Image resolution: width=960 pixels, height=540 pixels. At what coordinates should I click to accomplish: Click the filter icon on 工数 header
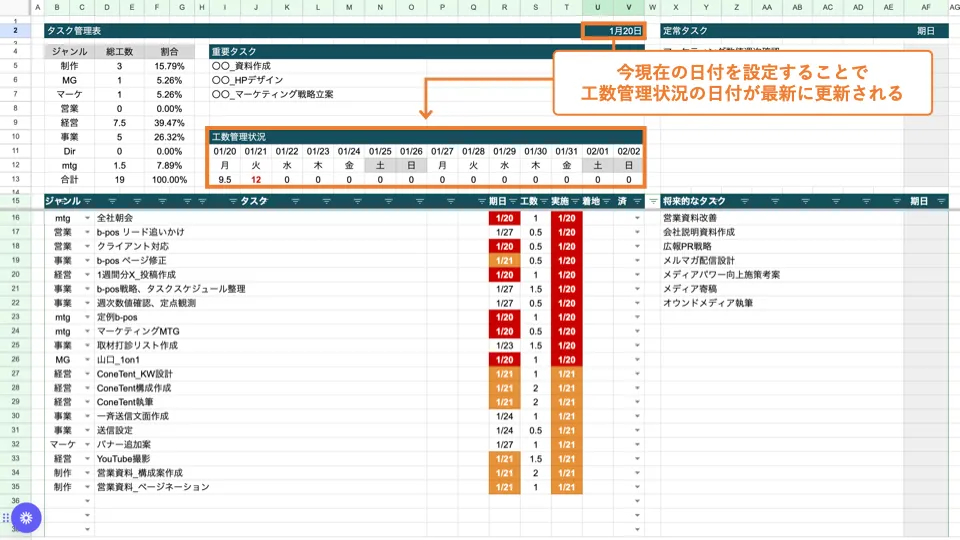[544, 202]
